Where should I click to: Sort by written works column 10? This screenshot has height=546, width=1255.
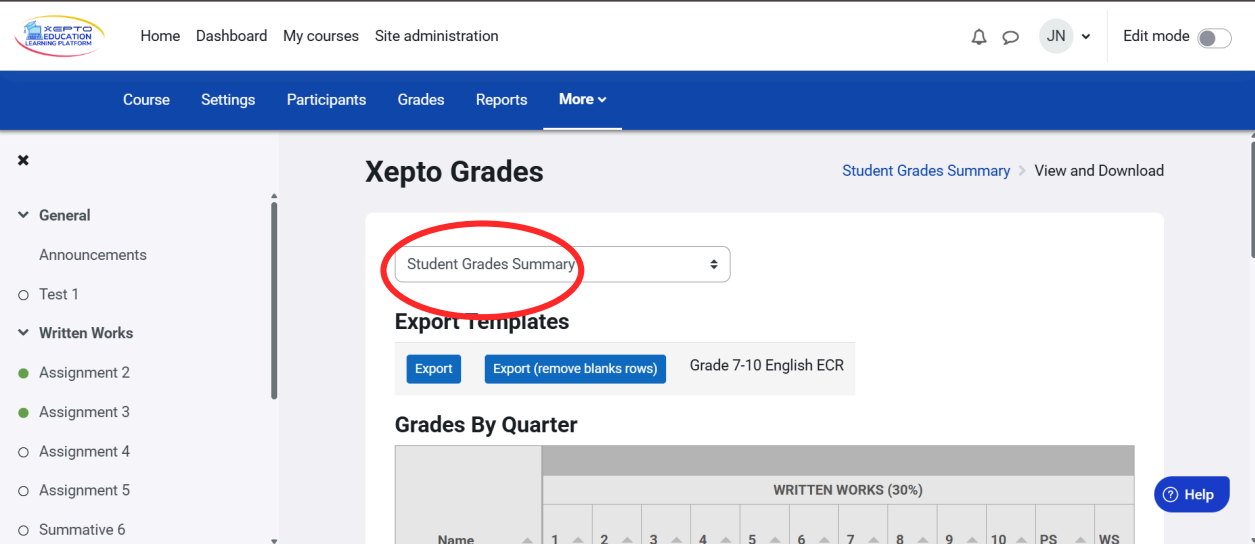1021,540
